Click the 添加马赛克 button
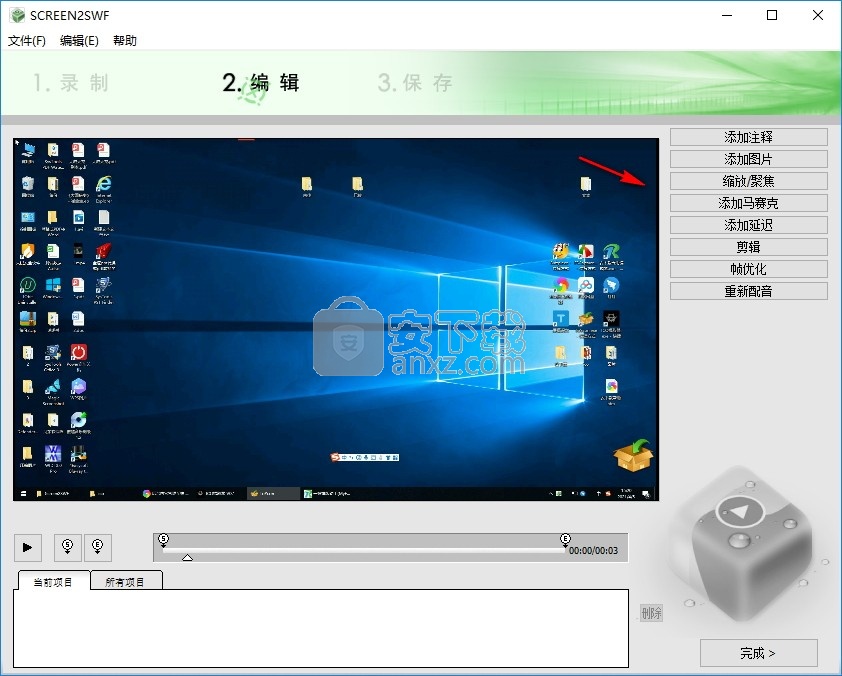 pyautogui.click(x=749, y=203)
